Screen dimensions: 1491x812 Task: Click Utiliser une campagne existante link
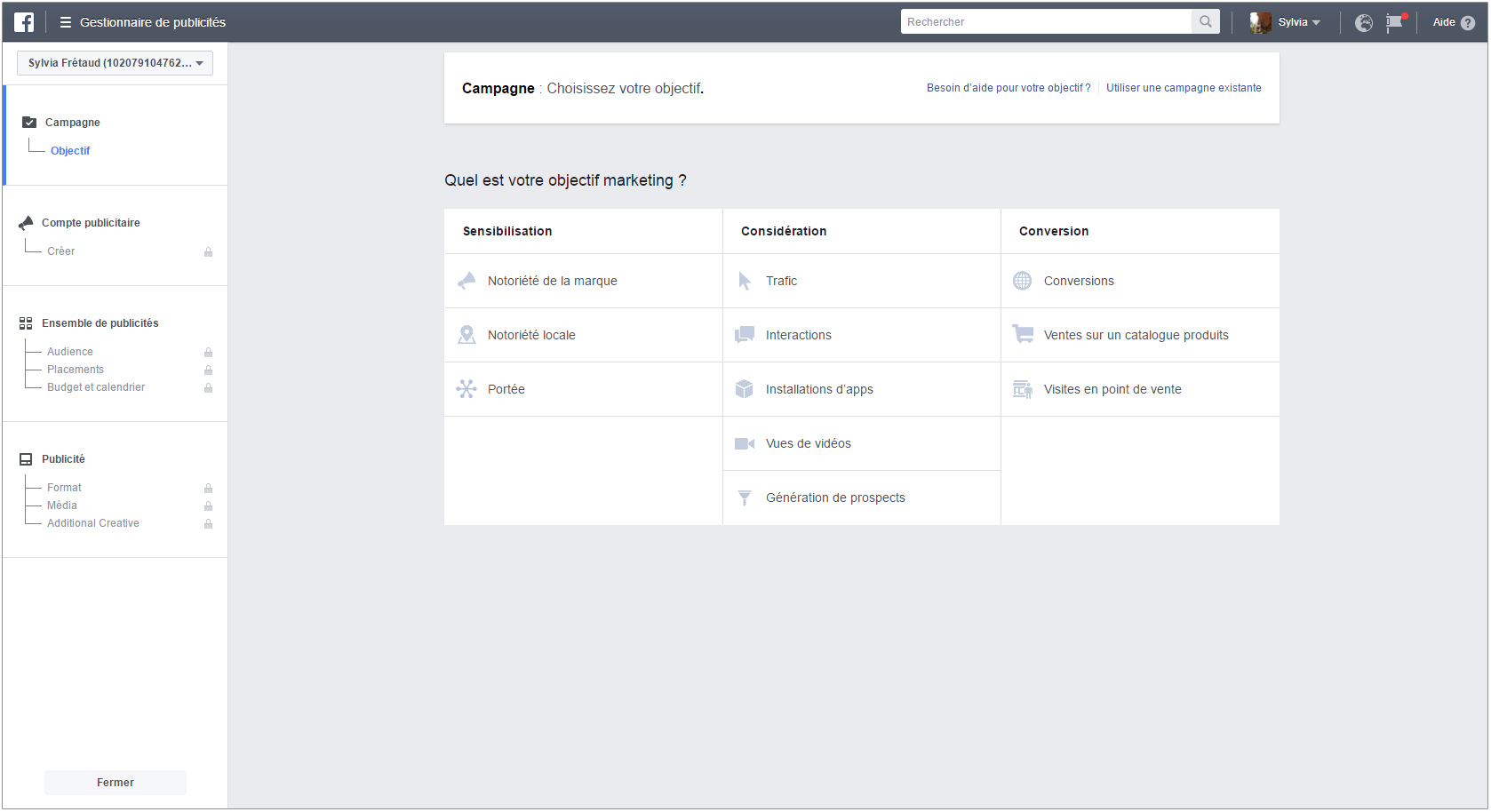click(1184, 88)
